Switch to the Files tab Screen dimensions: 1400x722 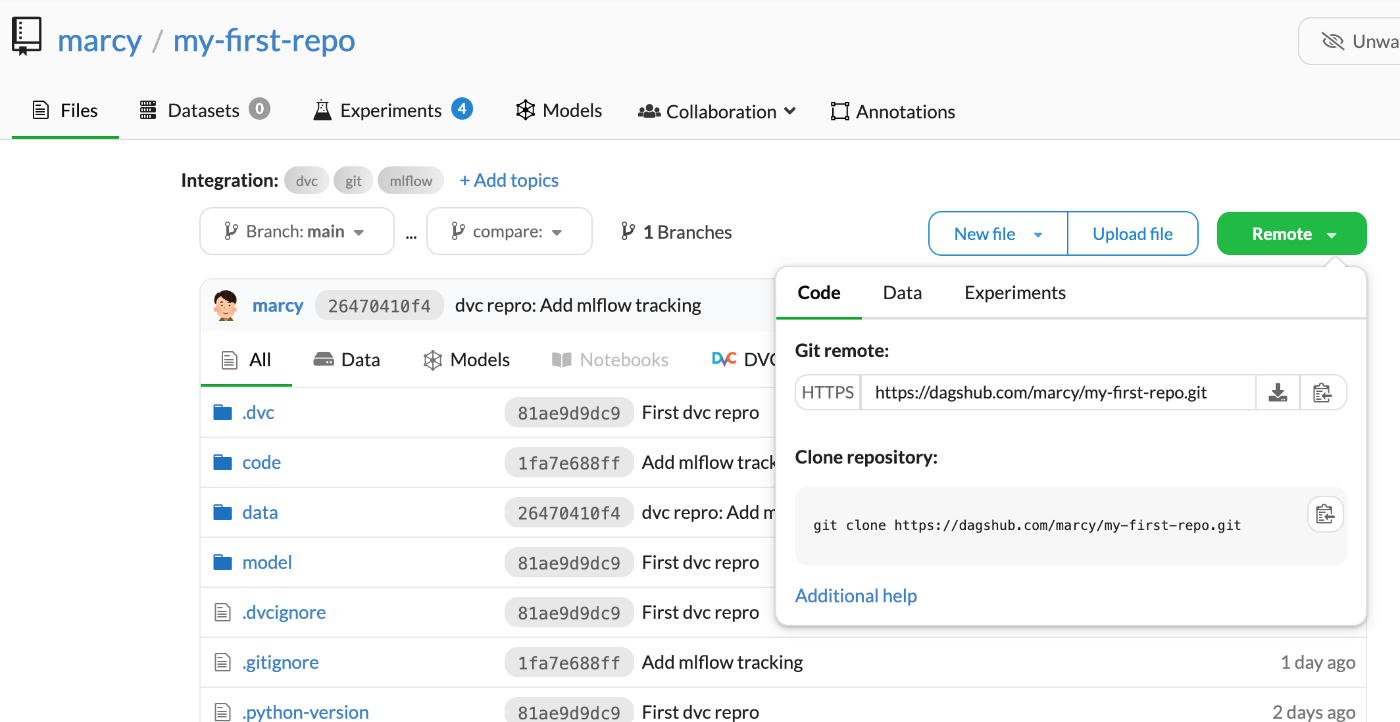click(x=65, y=110)
